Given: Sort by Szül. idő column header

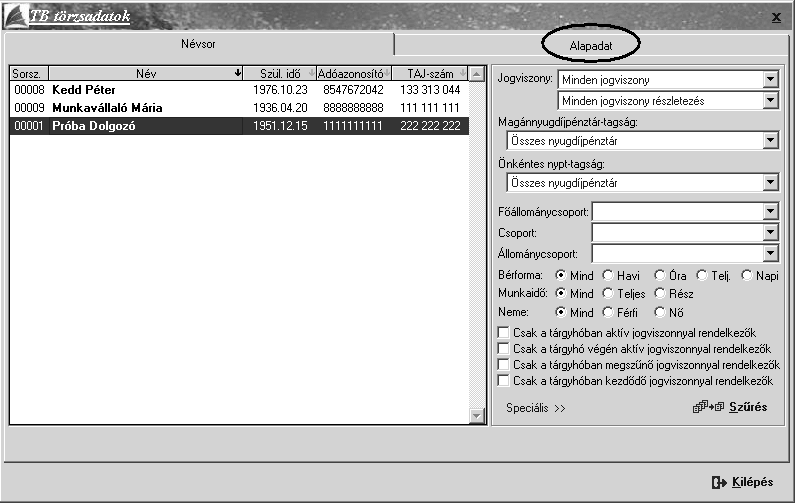Looking at the screenshot, I should pos(280,74).
